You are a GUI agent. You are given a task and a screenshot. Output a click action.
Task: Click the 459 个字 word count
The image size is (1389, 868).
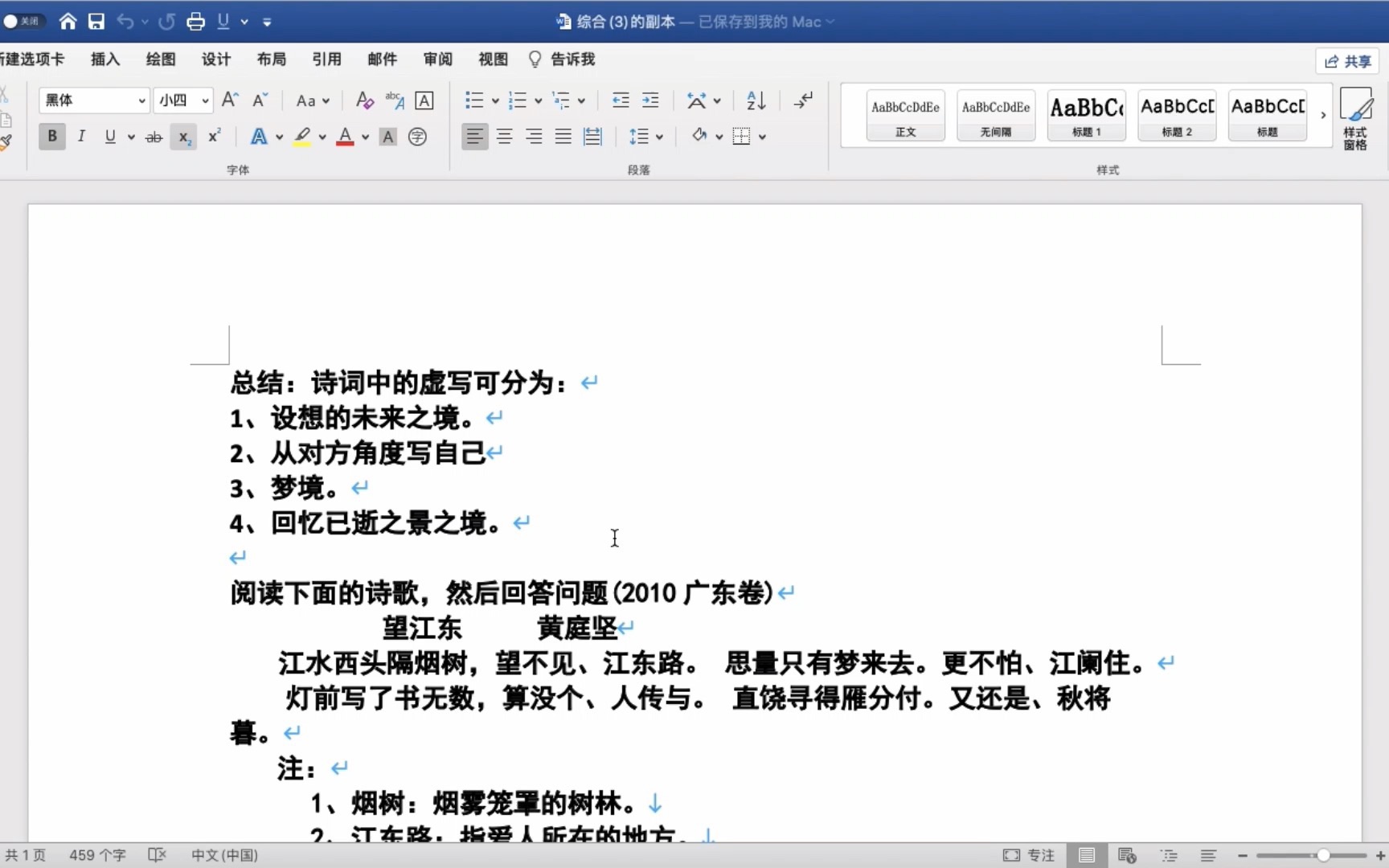click(97, 855)
